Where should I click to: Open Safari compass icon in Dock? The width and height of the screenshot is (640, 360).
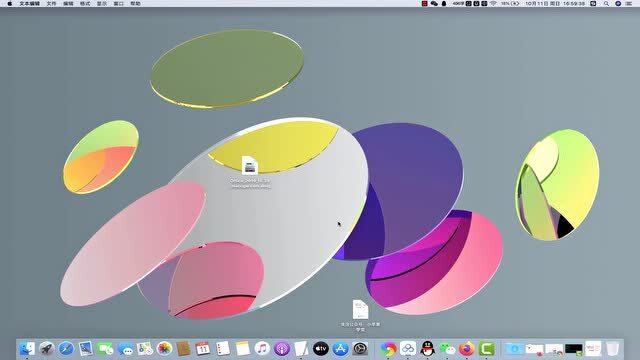point(66,349)
